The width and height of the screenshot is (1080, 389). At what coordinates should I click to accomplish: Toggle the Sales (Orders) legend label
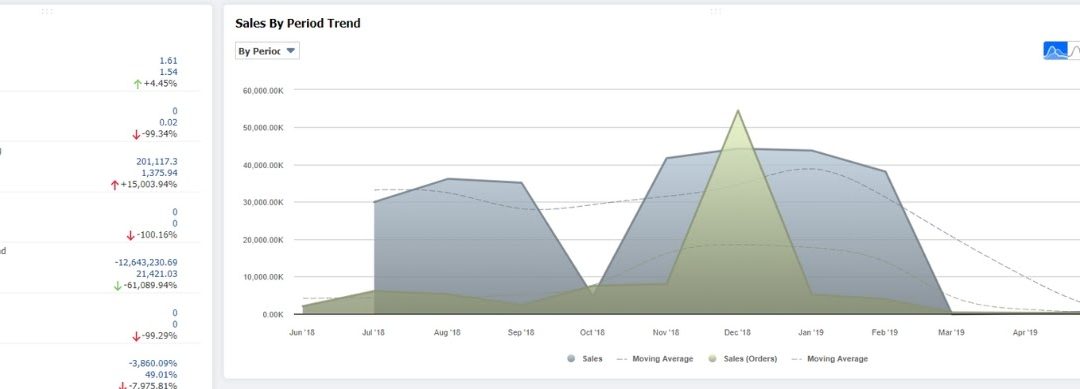pos(750,359)
